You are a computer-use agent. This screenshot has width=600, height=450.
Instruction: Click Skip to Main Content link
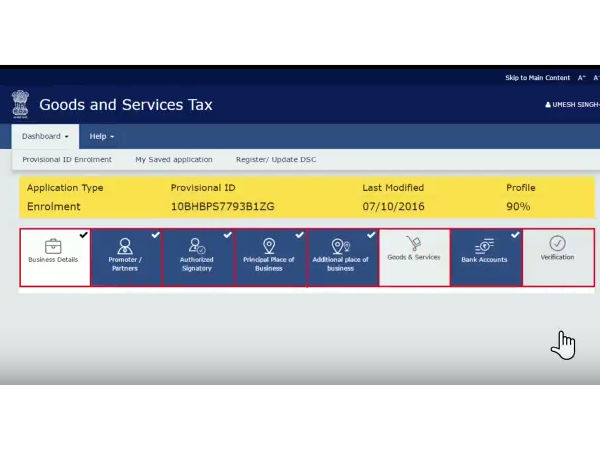coord(537,78)
